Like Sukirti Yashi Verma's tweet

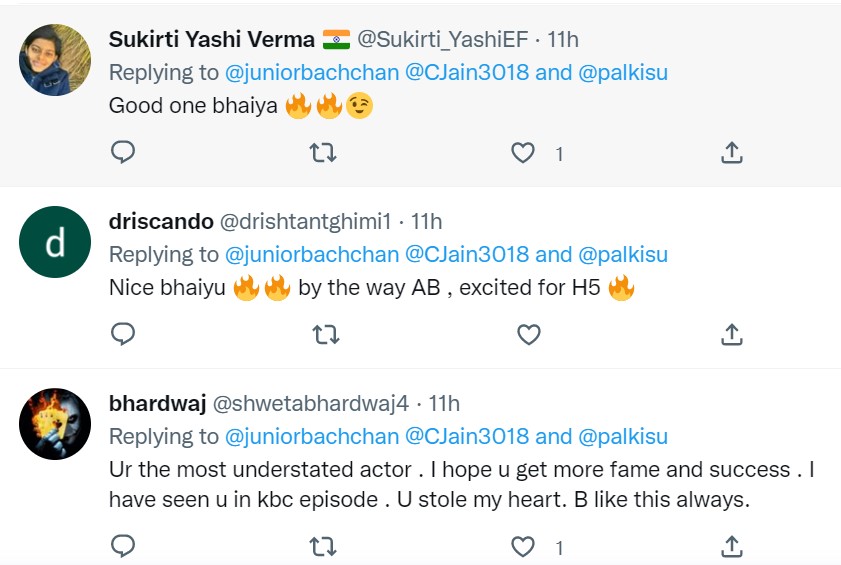[x=524, y=153]
